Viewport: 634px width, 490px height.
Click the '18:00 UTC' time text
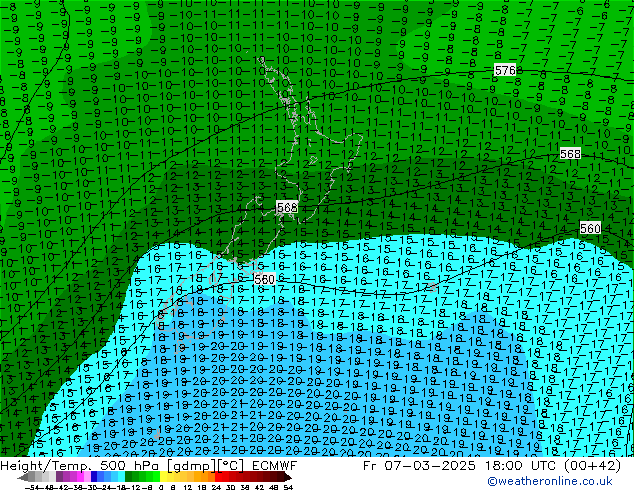click(521, 465)
